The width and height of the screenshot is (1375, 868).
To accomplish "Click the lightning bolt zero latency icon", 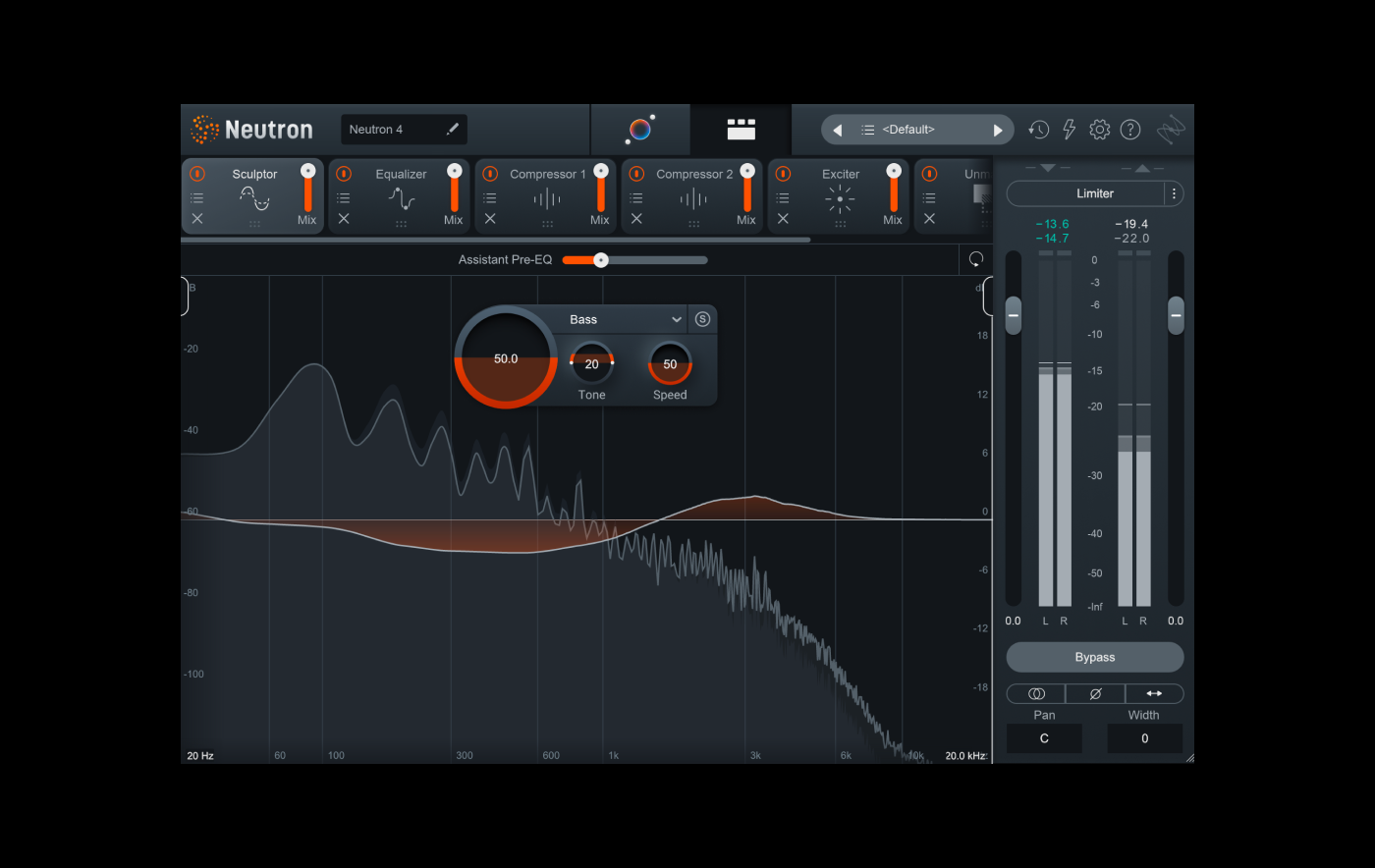I will [x=1069, y=130].
